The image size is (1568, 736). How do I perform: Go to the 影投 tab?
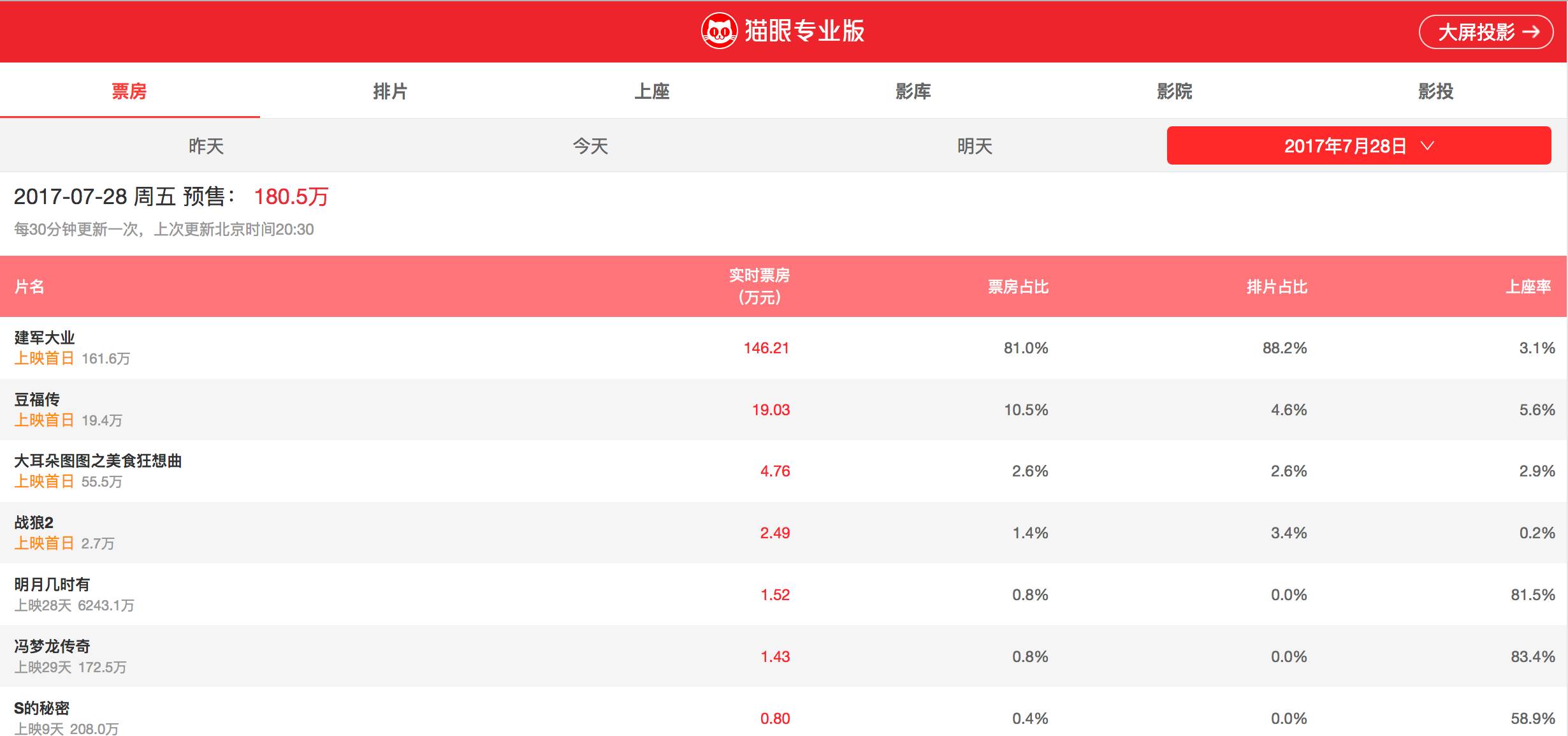click(x=1435, y=91)
